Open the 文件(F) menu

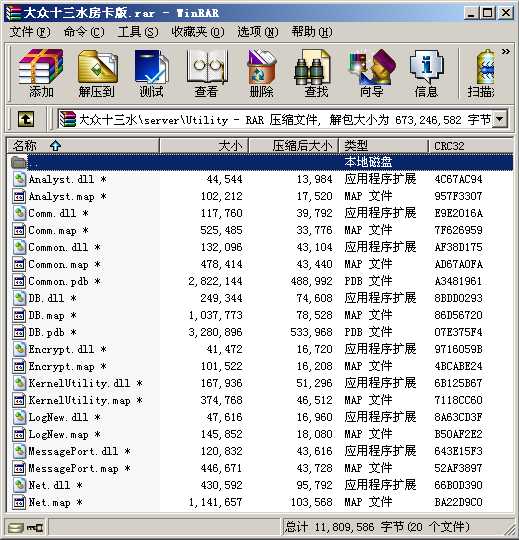tap(30, 32)
